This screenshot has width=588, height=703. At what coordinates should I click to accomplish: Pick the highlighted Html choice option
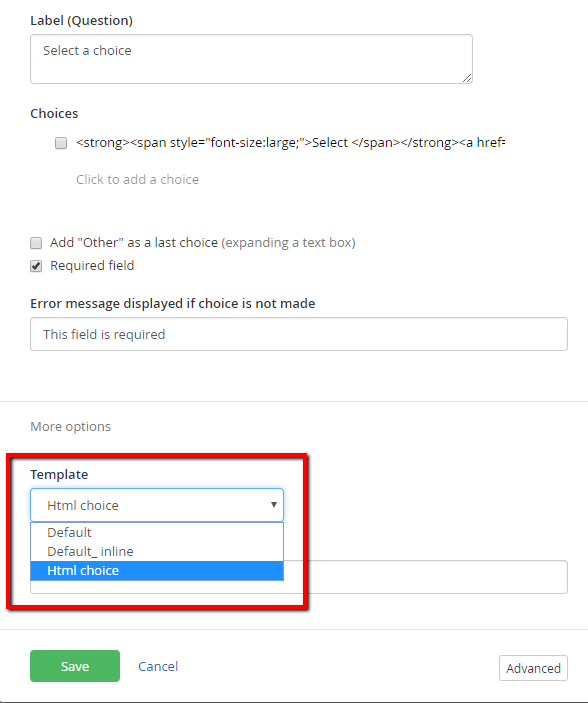(157, 570)
